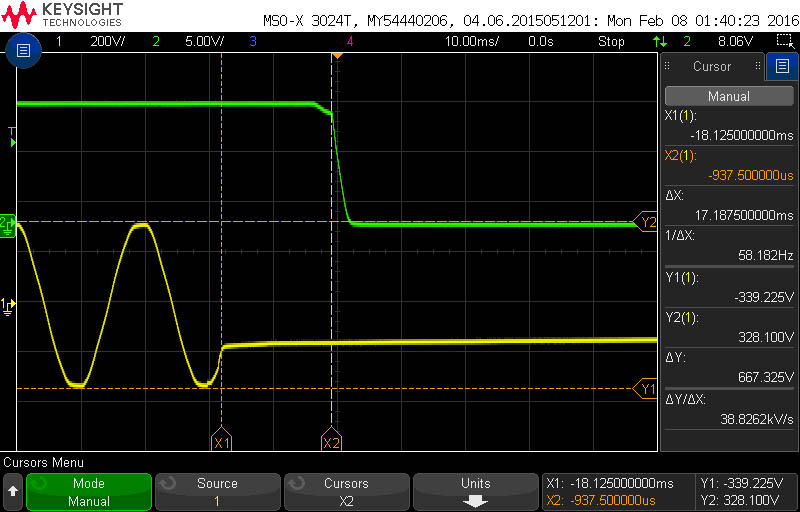Click bottom X2: -937.500000us readout
This screenshot has width=800, height=512.
click(601, 500)
